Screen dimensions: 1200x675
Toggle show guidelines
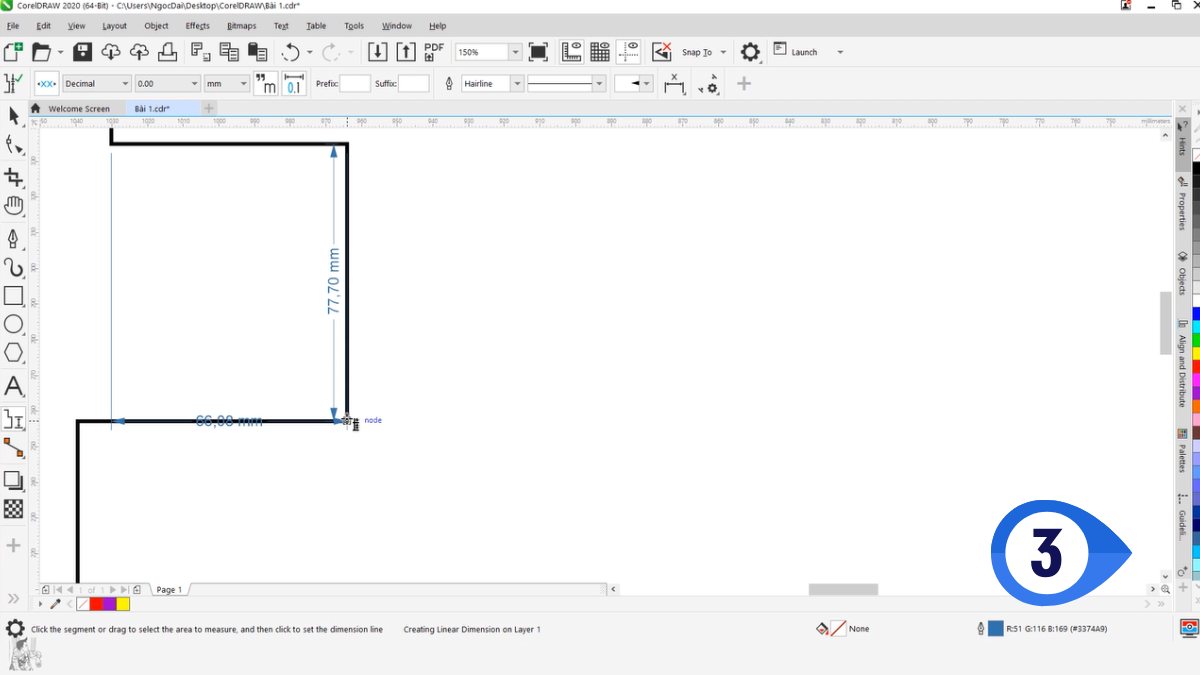coord(629,52)
